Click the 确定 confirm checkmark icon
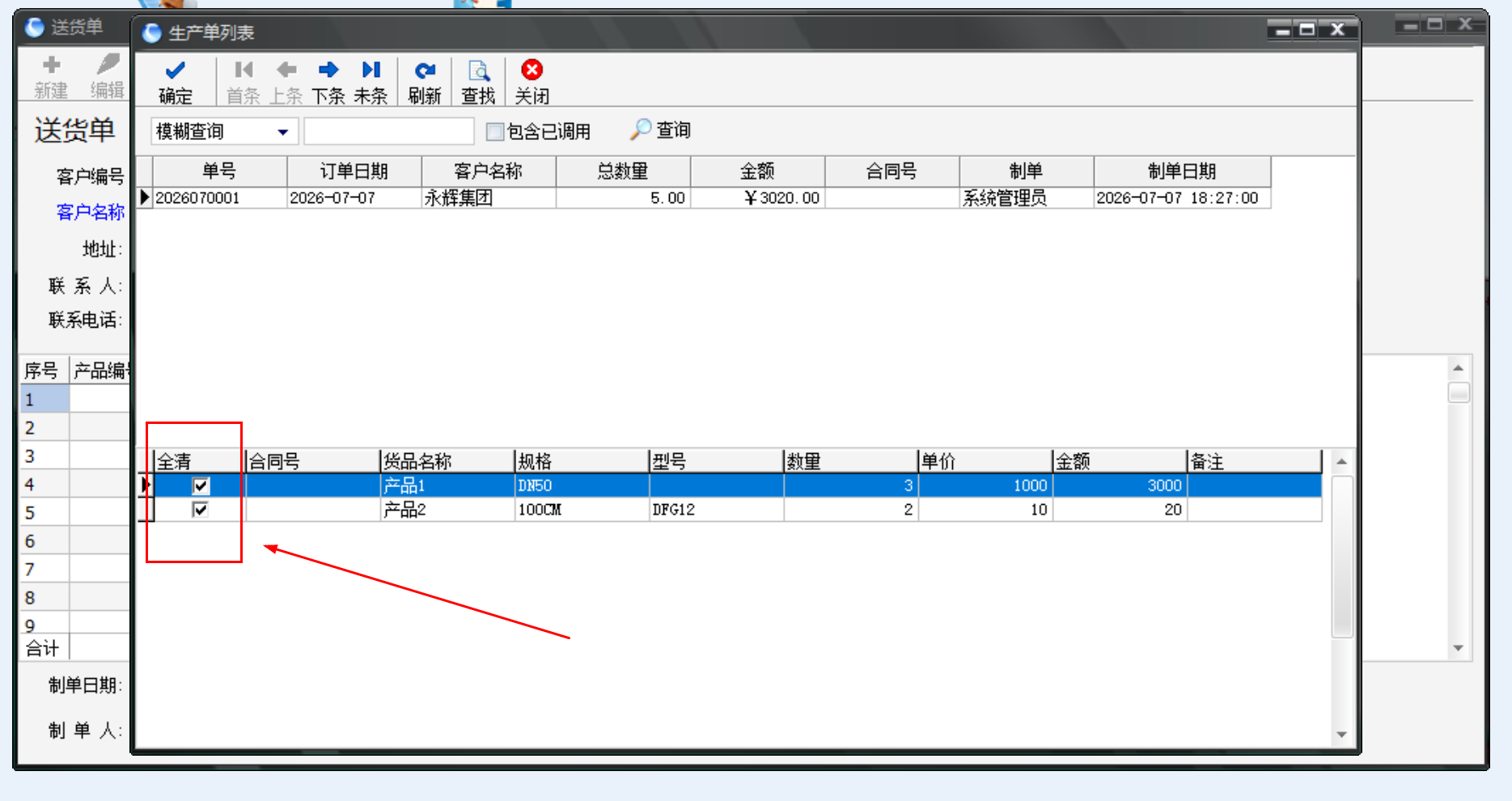This screenshot has height=801, width=1512. (175, 70)
